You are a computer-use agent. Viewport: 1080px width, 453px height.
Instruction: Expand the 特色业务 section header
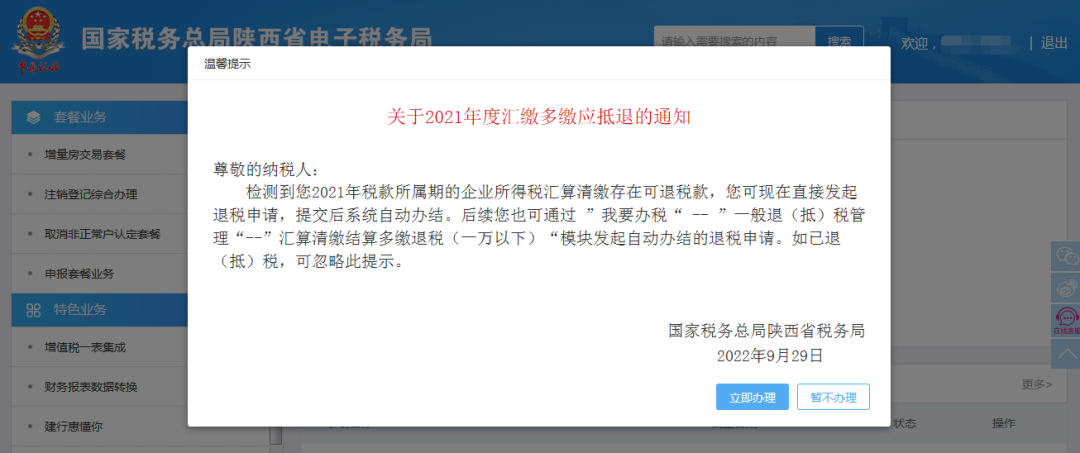click(100, 310)
